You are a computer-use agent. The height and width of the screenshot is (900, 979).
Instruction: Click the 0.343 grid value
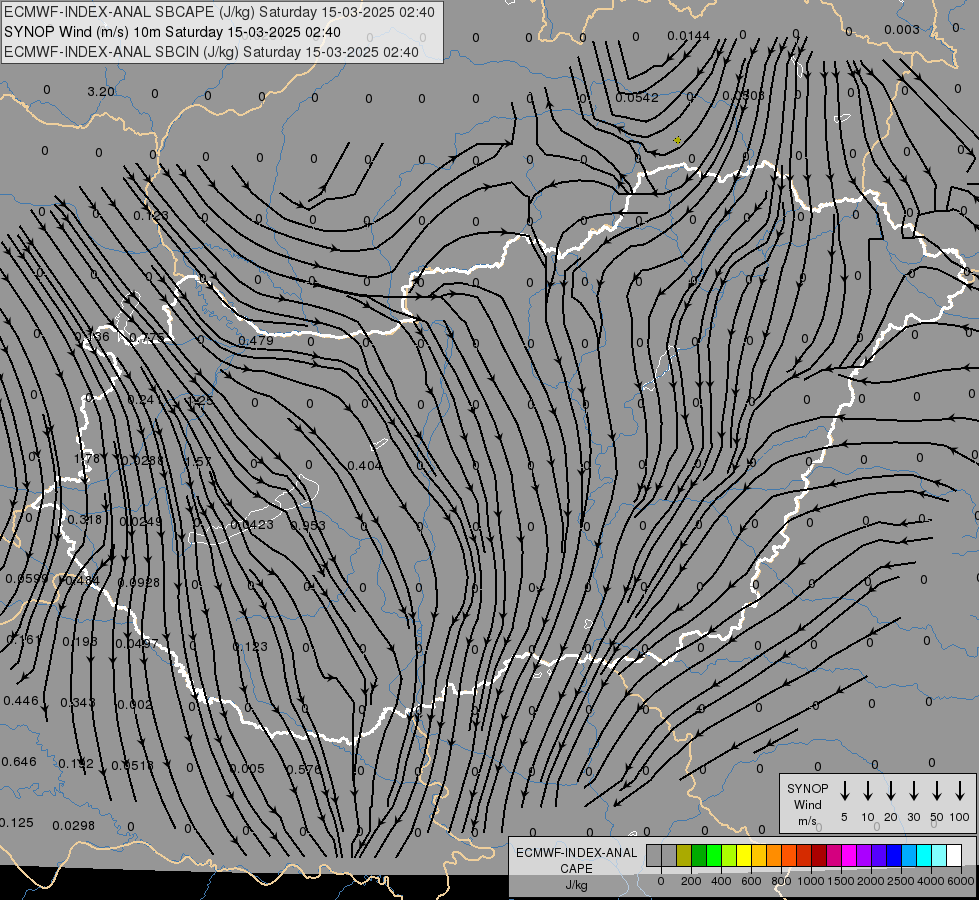pyautogui.click(x=77, y=703)
